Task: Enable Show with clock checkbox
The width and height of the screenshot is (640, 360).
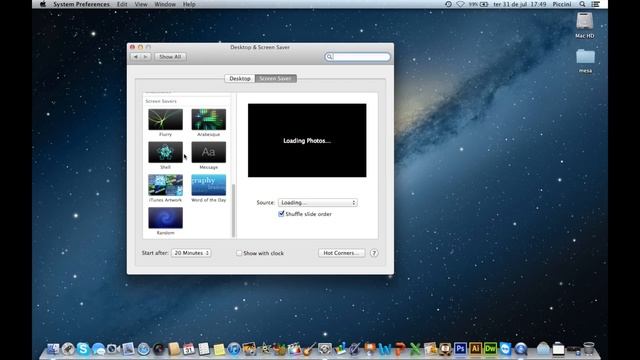Action: point(239,253)
